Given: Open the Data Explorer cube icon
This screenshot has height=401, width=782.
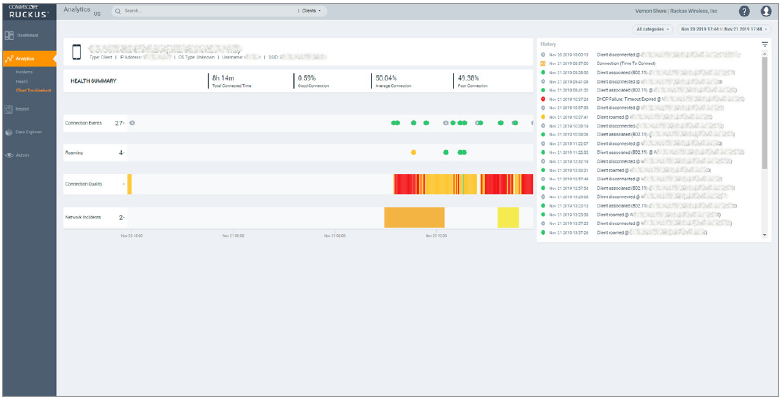Looking at the screenshot, I should point(9,132).
